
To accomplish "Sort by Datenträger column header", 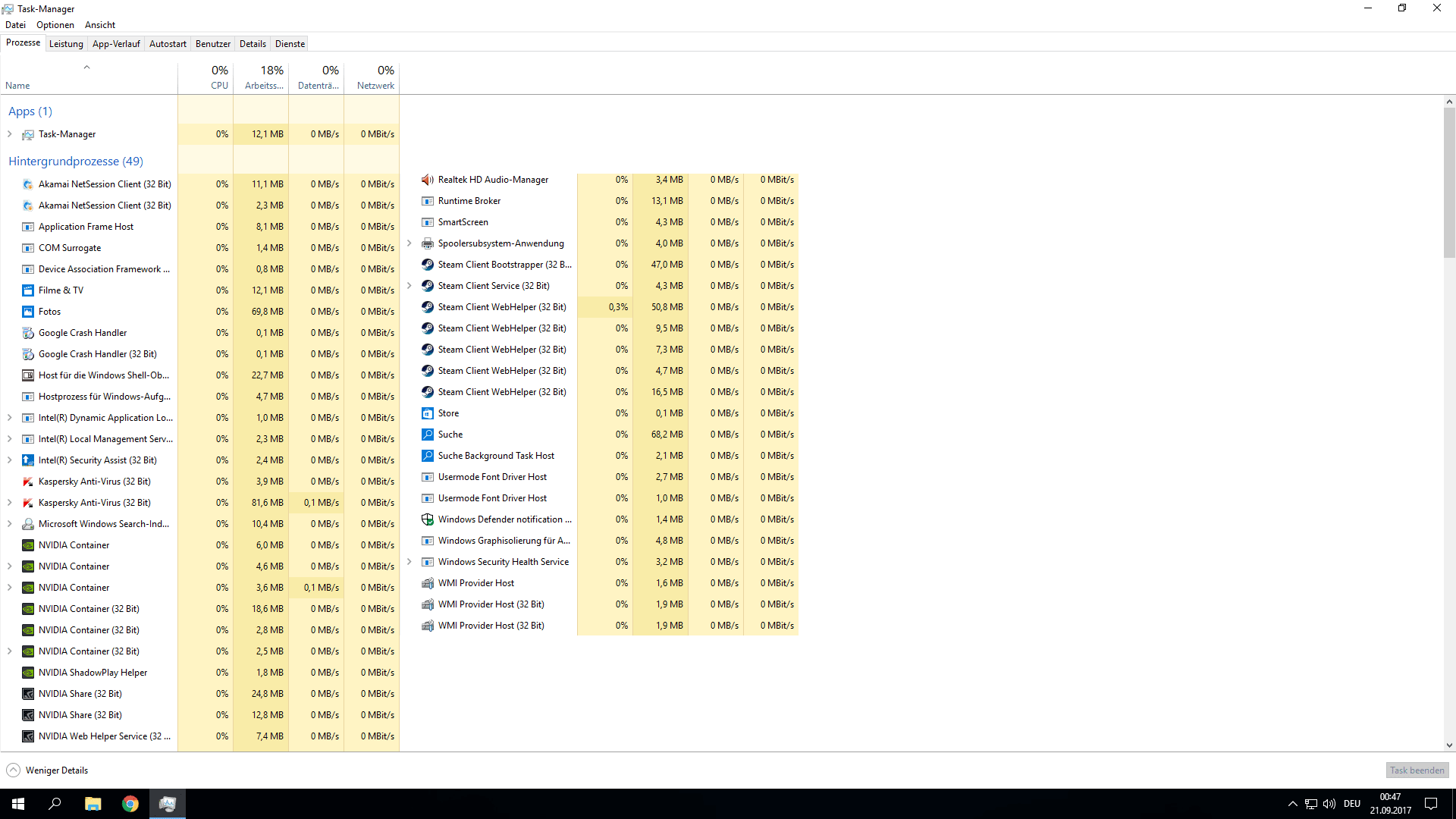I will (316, 77).
